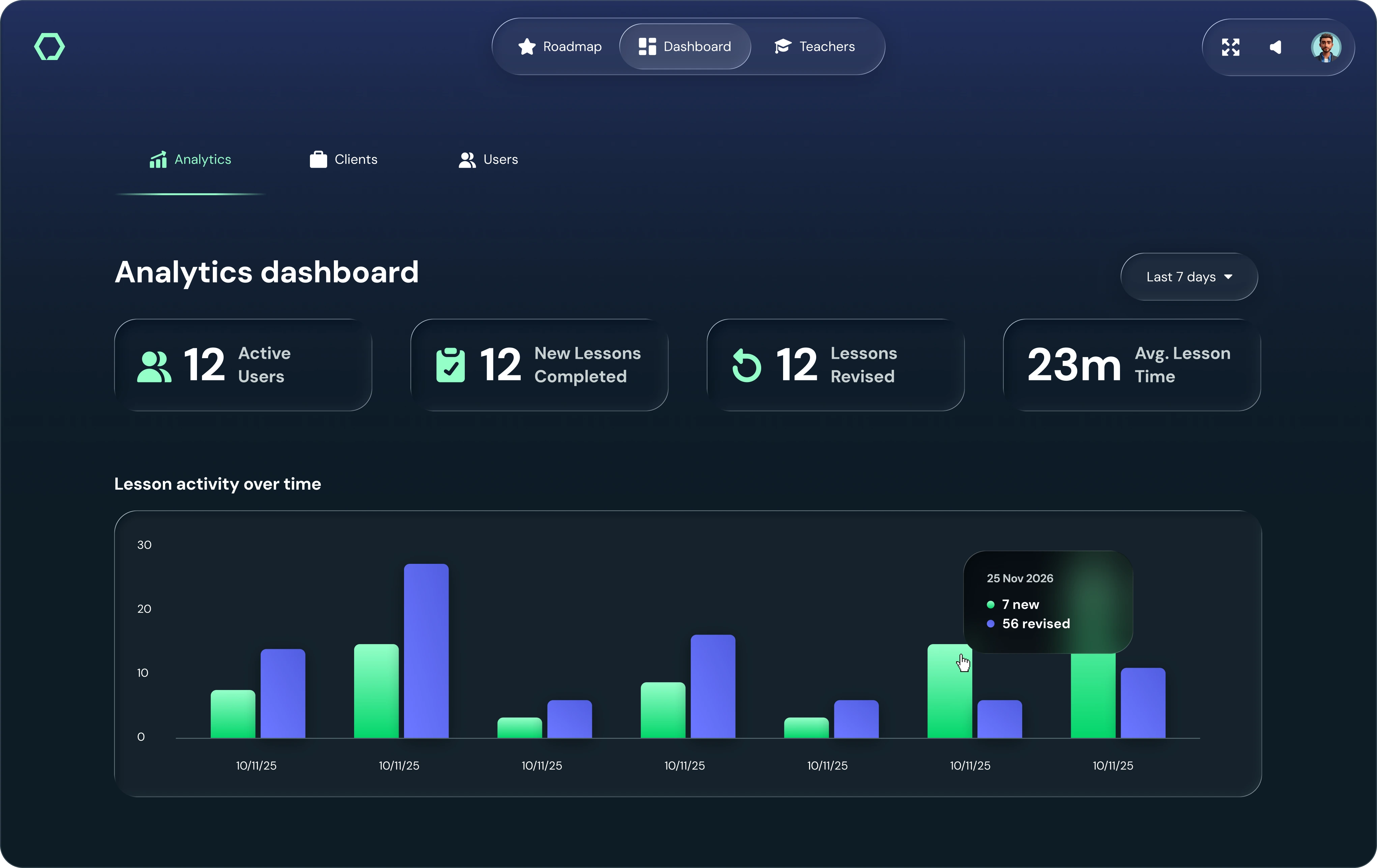The width and height of the screenshot is (1377, 868).
Task: Switch to the Clients tab
Action: pos(344,159)
